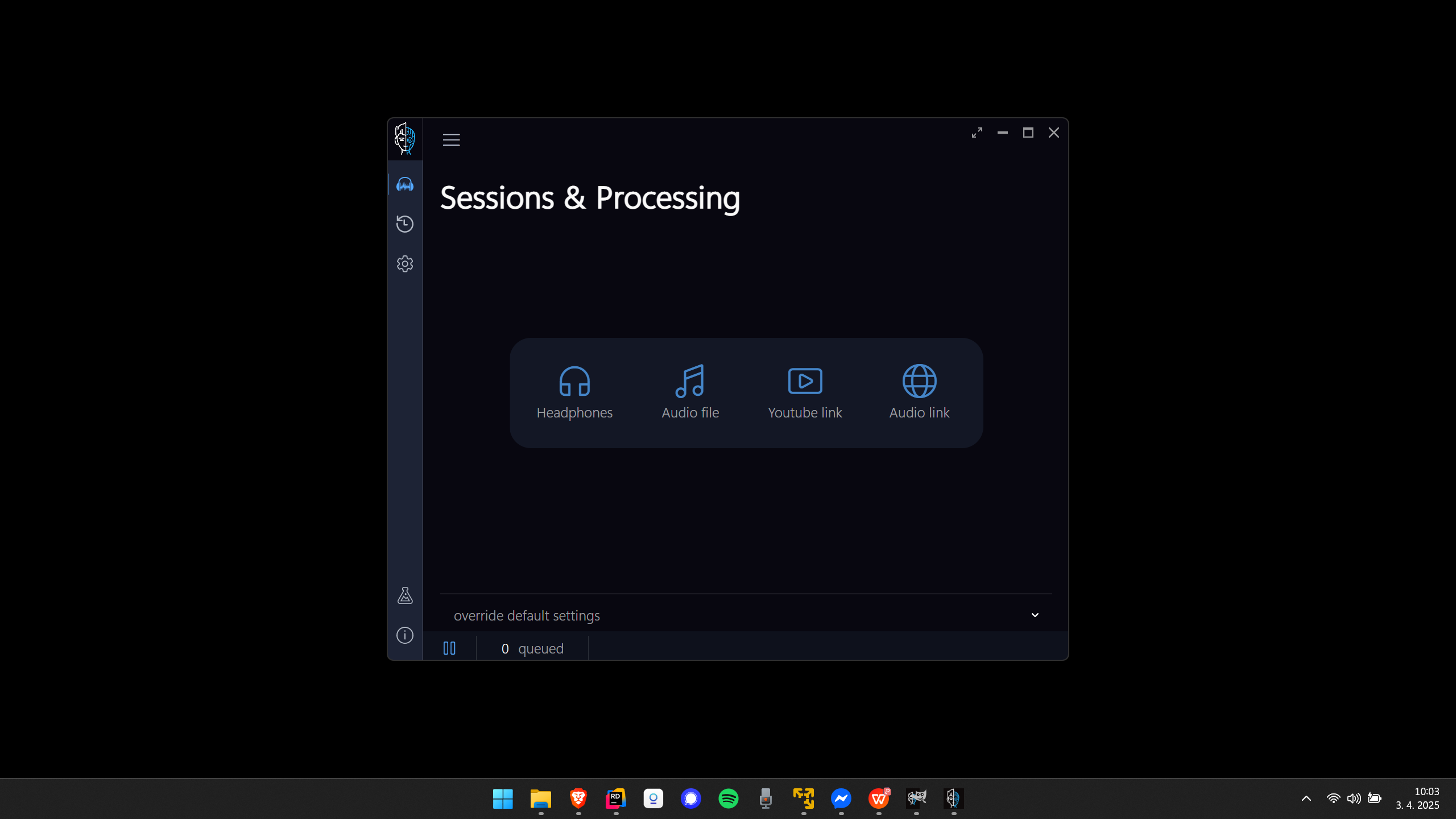Choose the Audio file source
The width and height of the screenshot is (1456, 819).
tap(690, 392)
